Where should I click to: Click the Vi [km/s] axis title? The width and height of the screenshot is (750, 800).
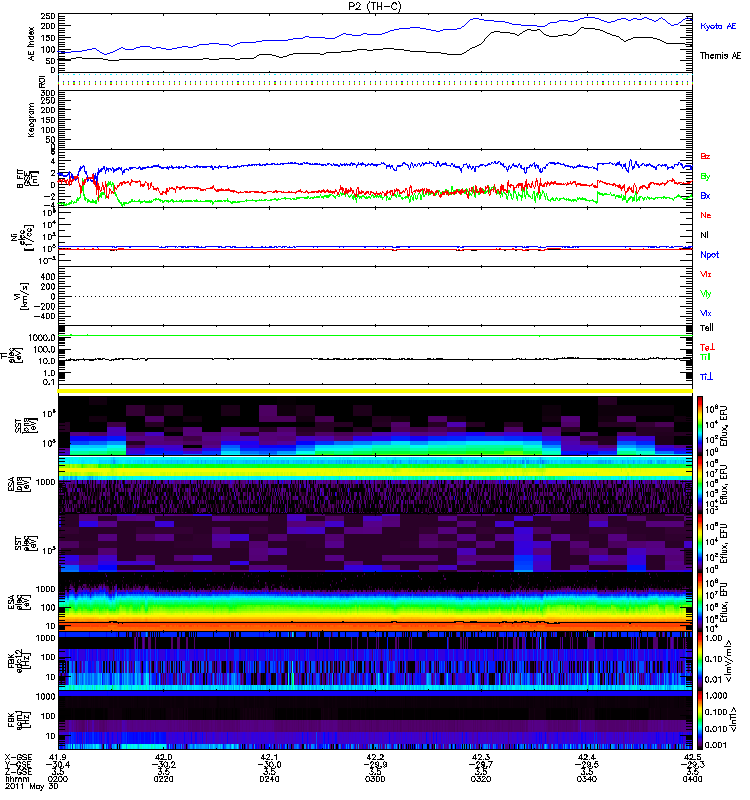(x=23, y=296)
